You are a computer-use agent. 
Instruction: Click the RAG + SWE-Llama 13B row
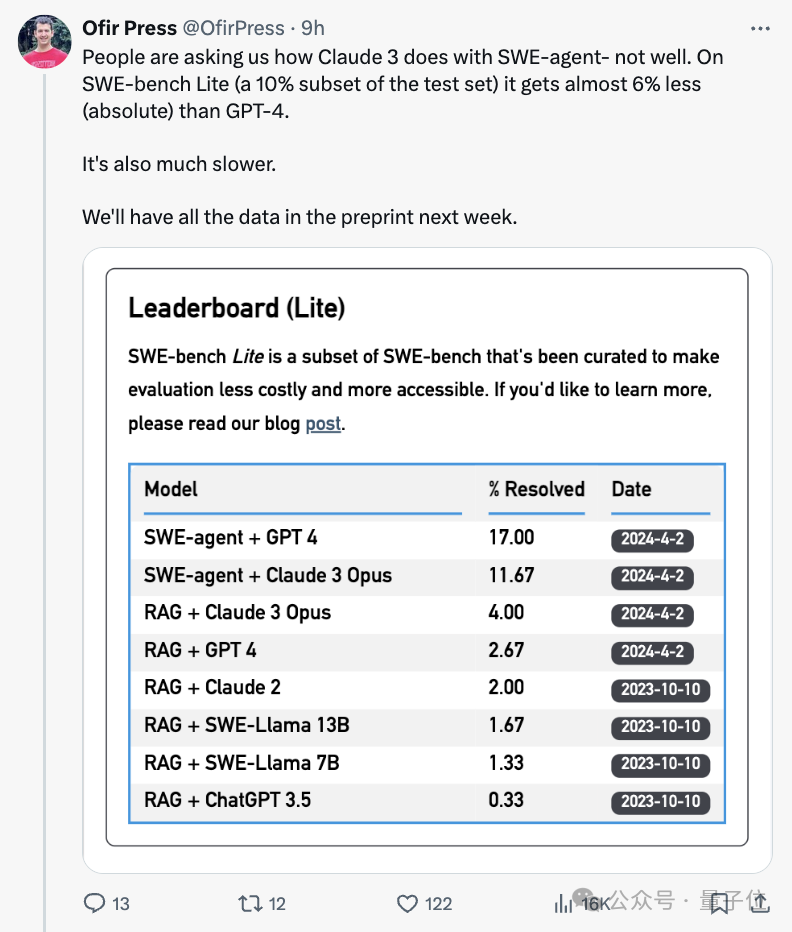click(247, 725)
